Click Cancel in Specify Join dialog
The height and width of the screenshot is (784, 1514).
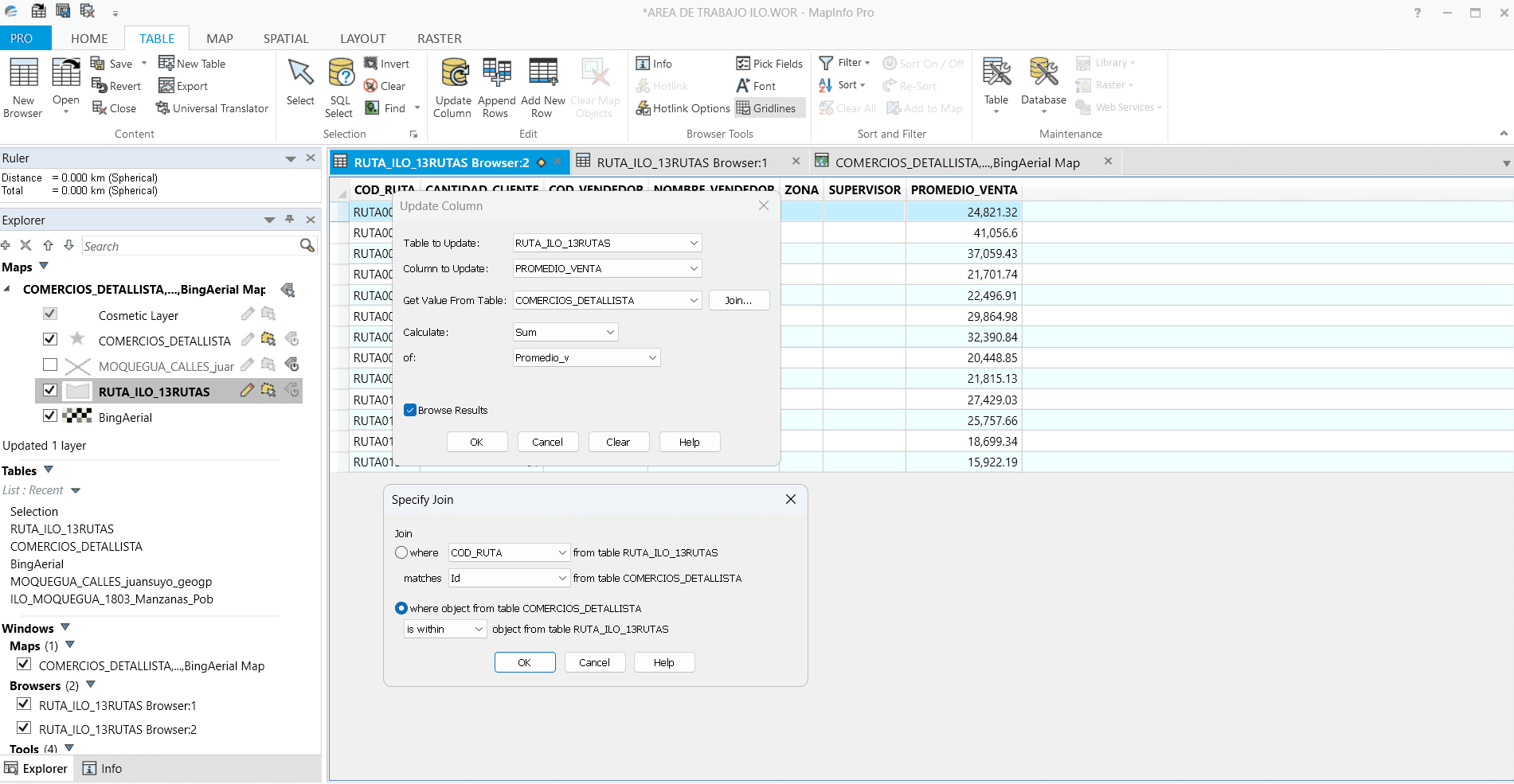click(595, 662)
